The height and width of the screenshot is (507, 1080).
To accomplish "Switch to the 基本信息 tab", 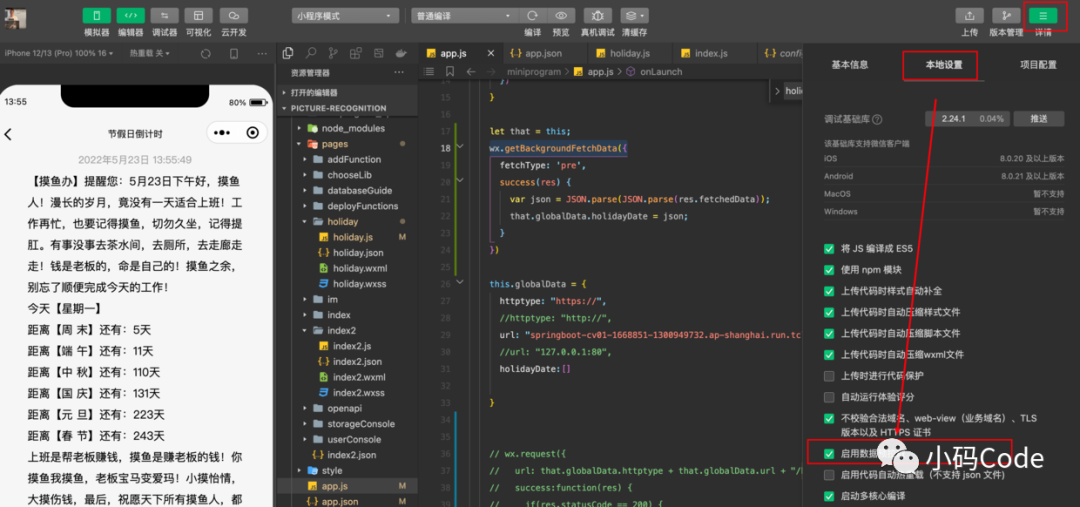I will [850, 65].
